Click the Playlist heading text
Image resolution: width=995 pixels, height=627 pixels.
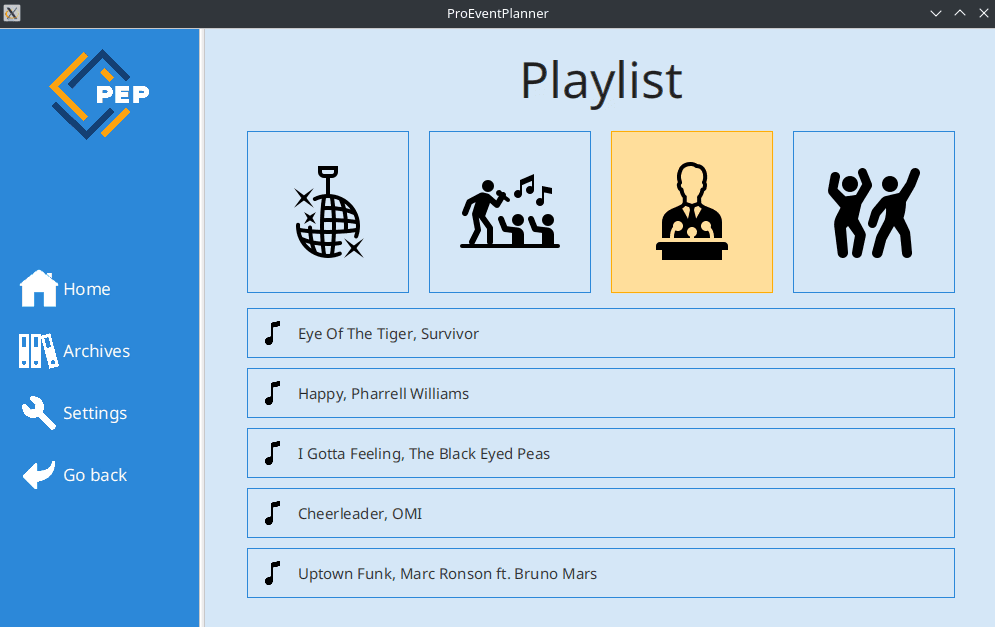click(601, 81)
